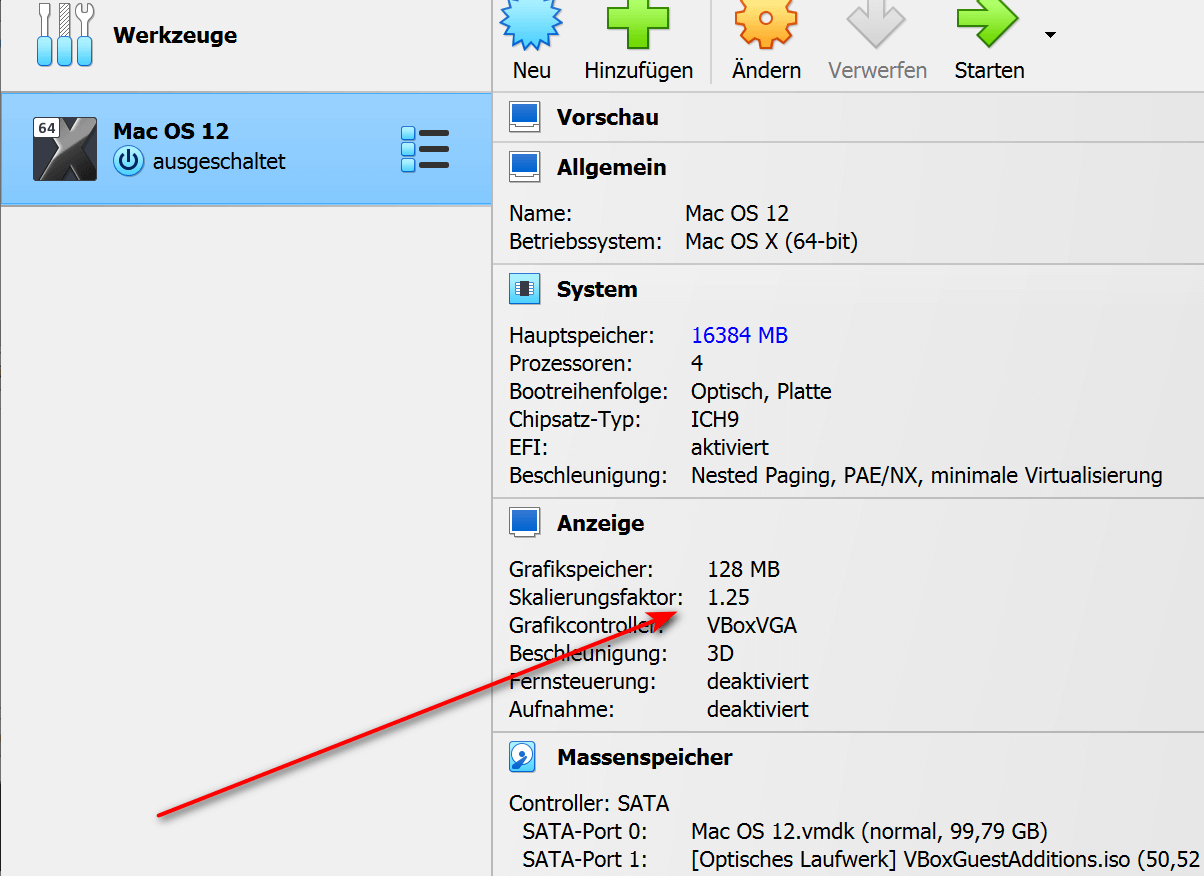Image resolution: width=1204 pixels, height=876 pixels.
Task: Click the SATA-Port 0 label
Action: pos(585,831)
